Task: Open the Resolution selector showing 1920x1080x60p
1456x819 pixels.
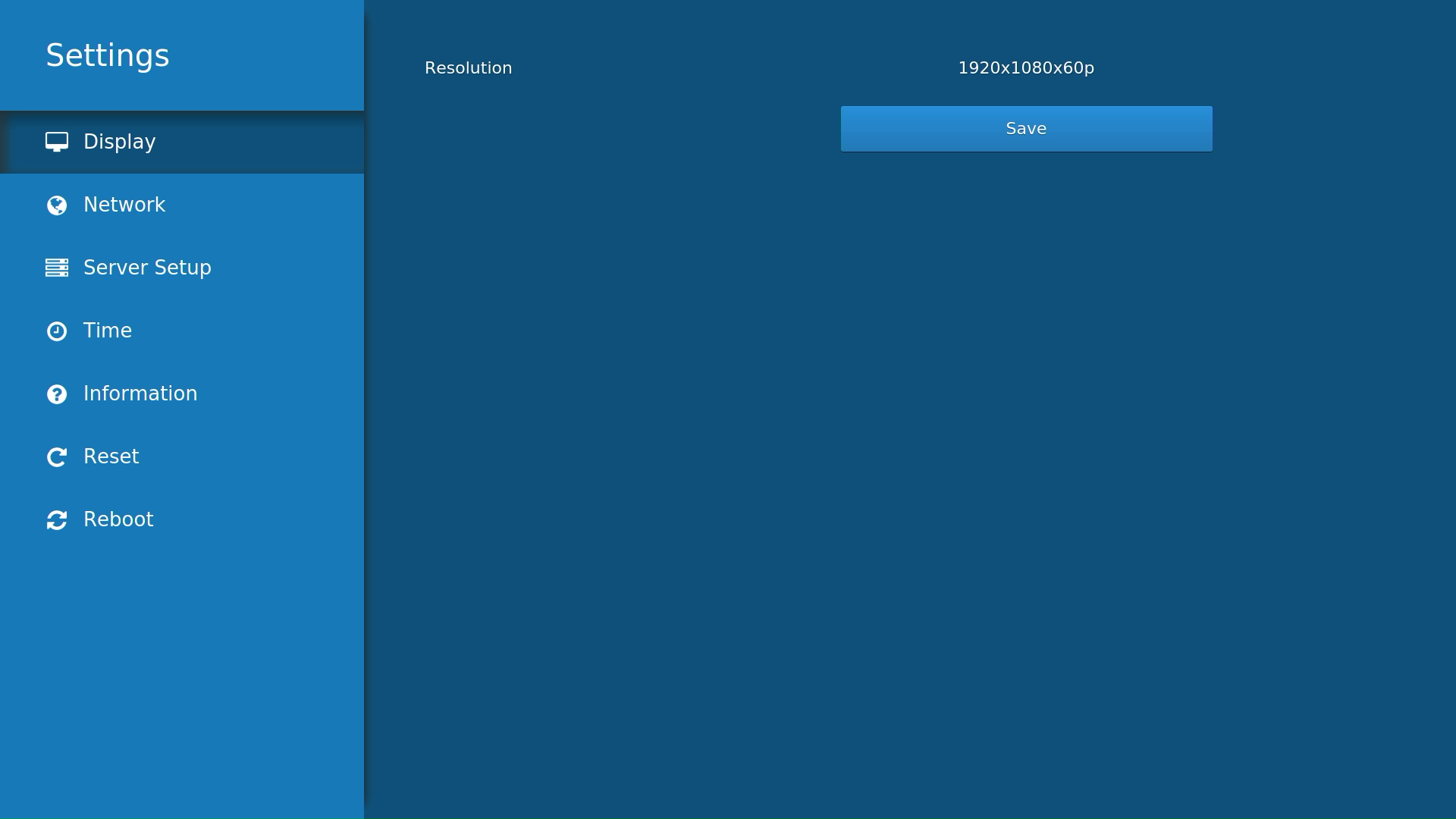Action: click(x=1026, y=67)
